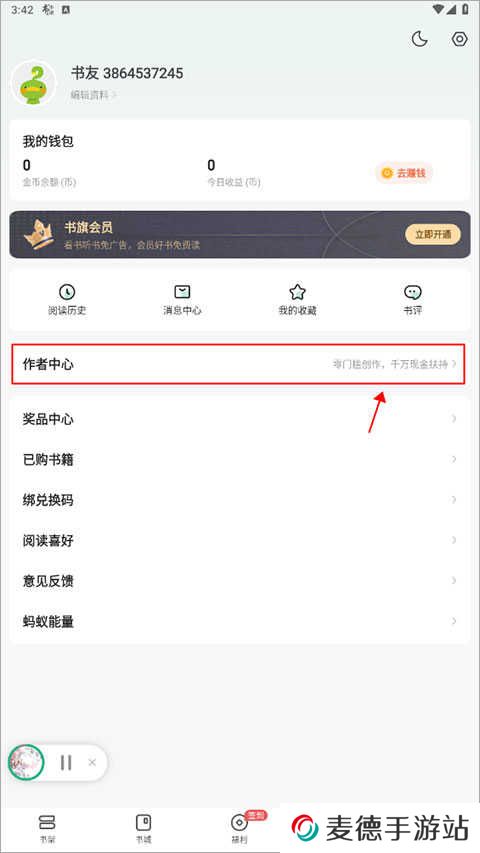Open settings via the hexagon gear icon
This screenshot has height=853, width=480.
460,39
